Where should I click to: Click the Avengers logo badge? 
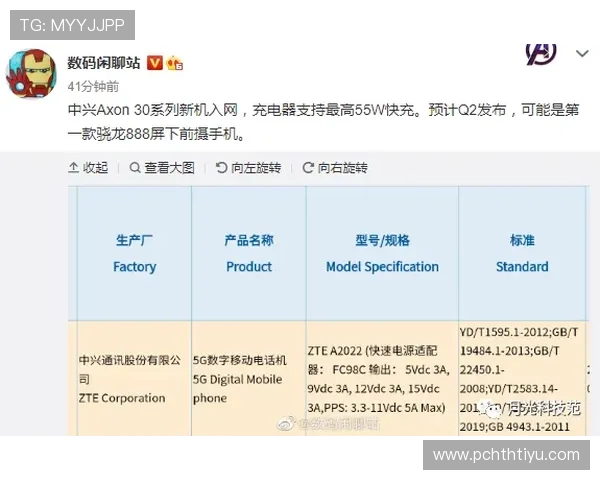coord(541,54)
